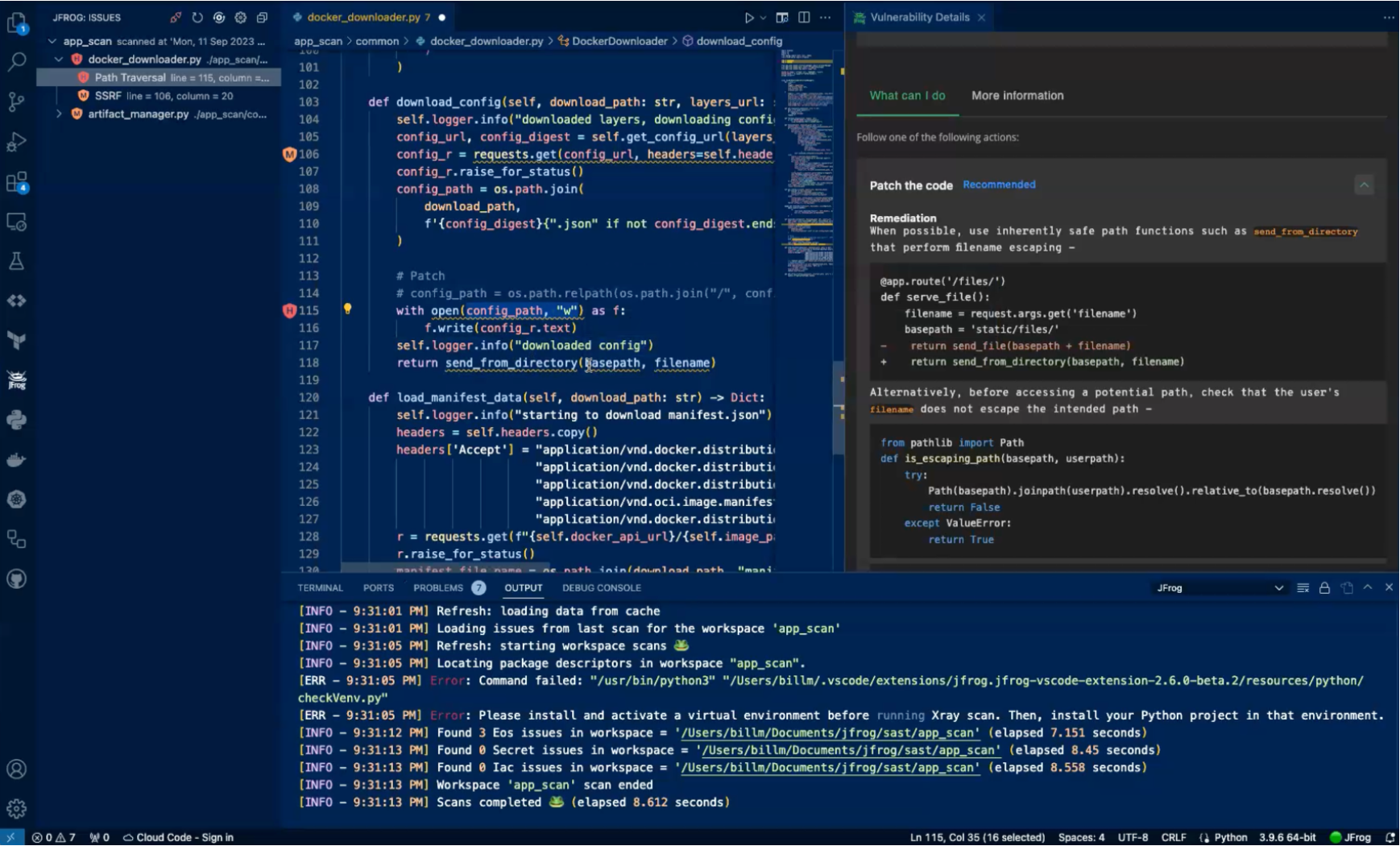This screenshot has width=1400, height=846.
Task: Click the JFrog status bar item
Action: coord(1351,837)
